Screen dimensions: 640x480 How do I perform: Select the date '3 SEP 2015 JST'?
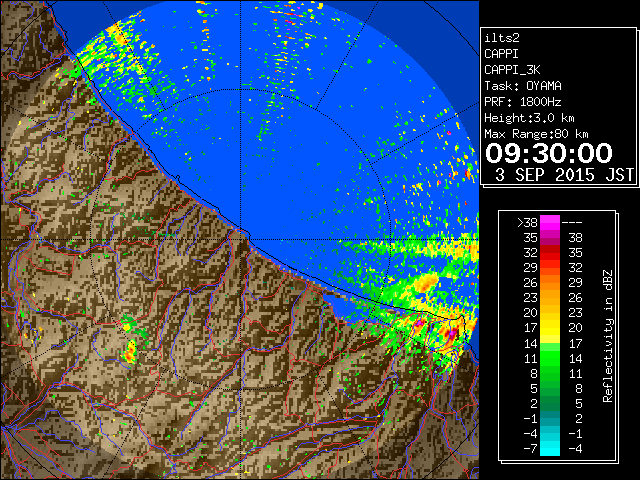(x=564, y=175)
